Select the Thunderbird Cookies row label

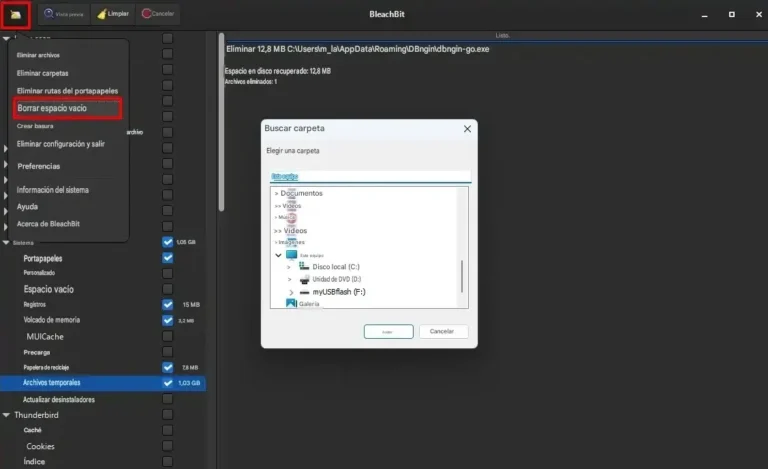point(40,446)
